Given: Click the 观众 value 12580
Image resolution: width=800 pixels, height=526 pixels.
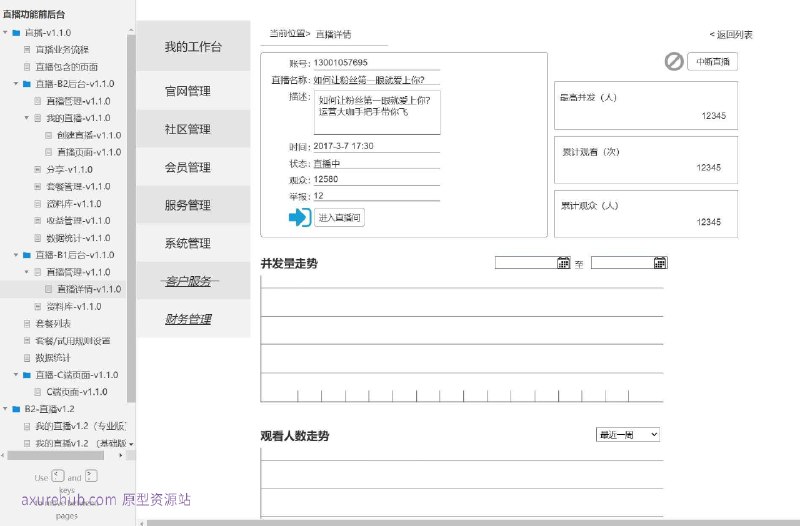Looking at the screenshot, I should click(326, 179).
